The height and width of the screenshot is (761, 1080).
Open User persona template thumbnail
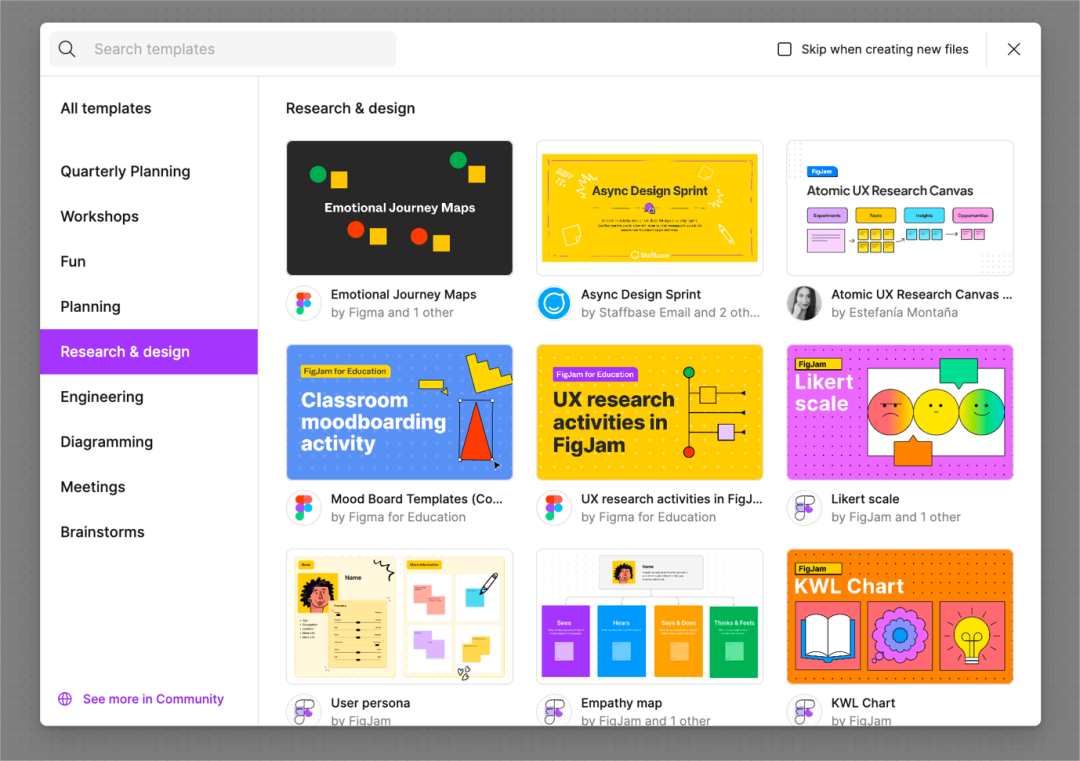[x=399, y=616]
